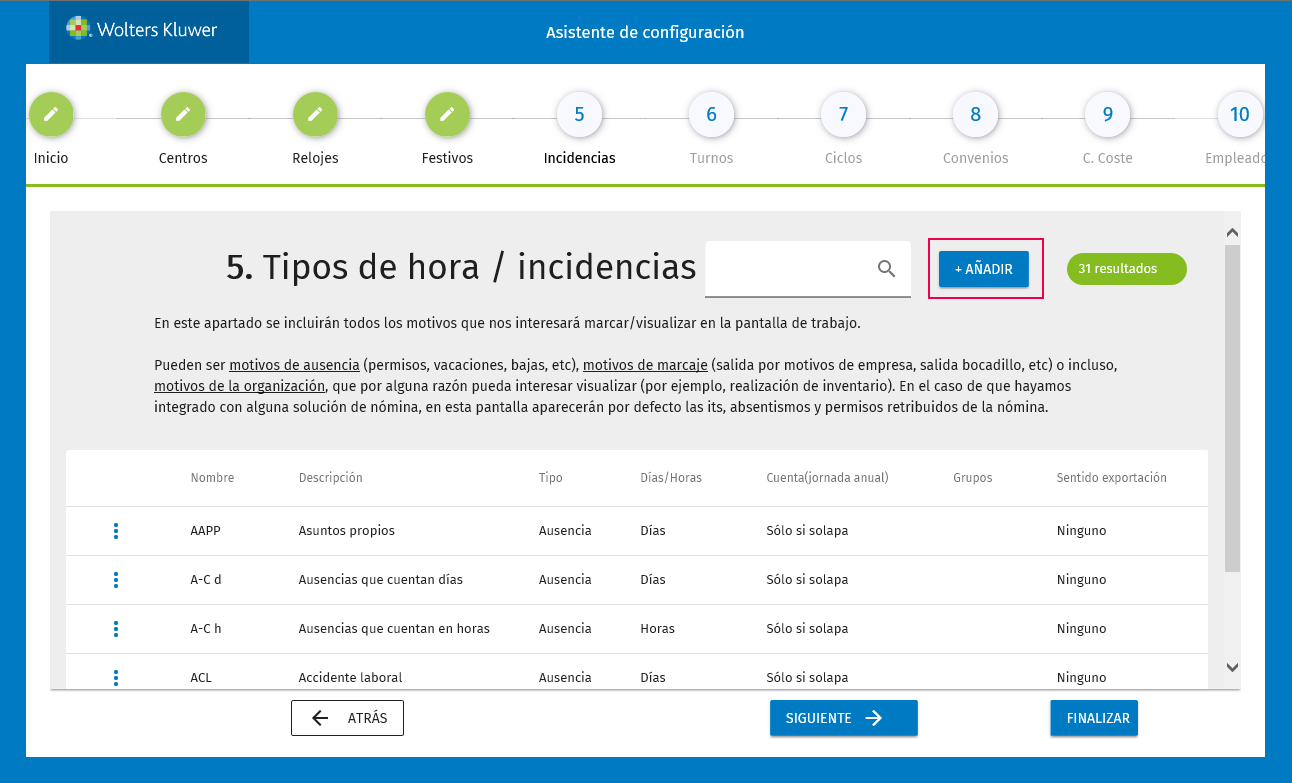Click the 31 resultados badge
This screenshot has height=783, width=1292.
coord(1127,269)
